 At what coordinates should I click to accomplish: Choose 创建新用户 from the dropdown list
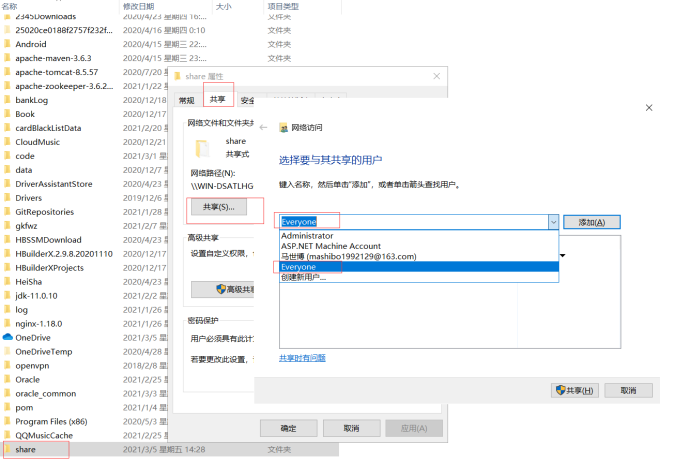(419, 277)
